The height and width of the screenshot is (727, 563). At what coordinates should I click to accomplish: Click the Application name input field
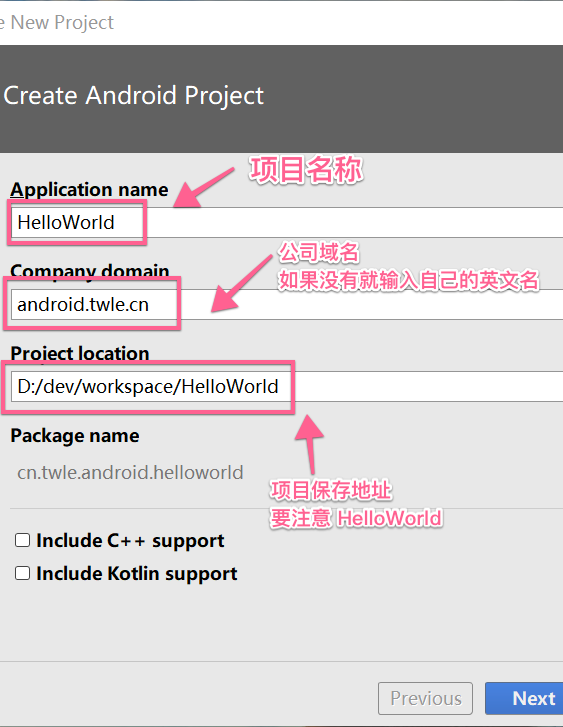pyautogui.click(x=287, y=223)
